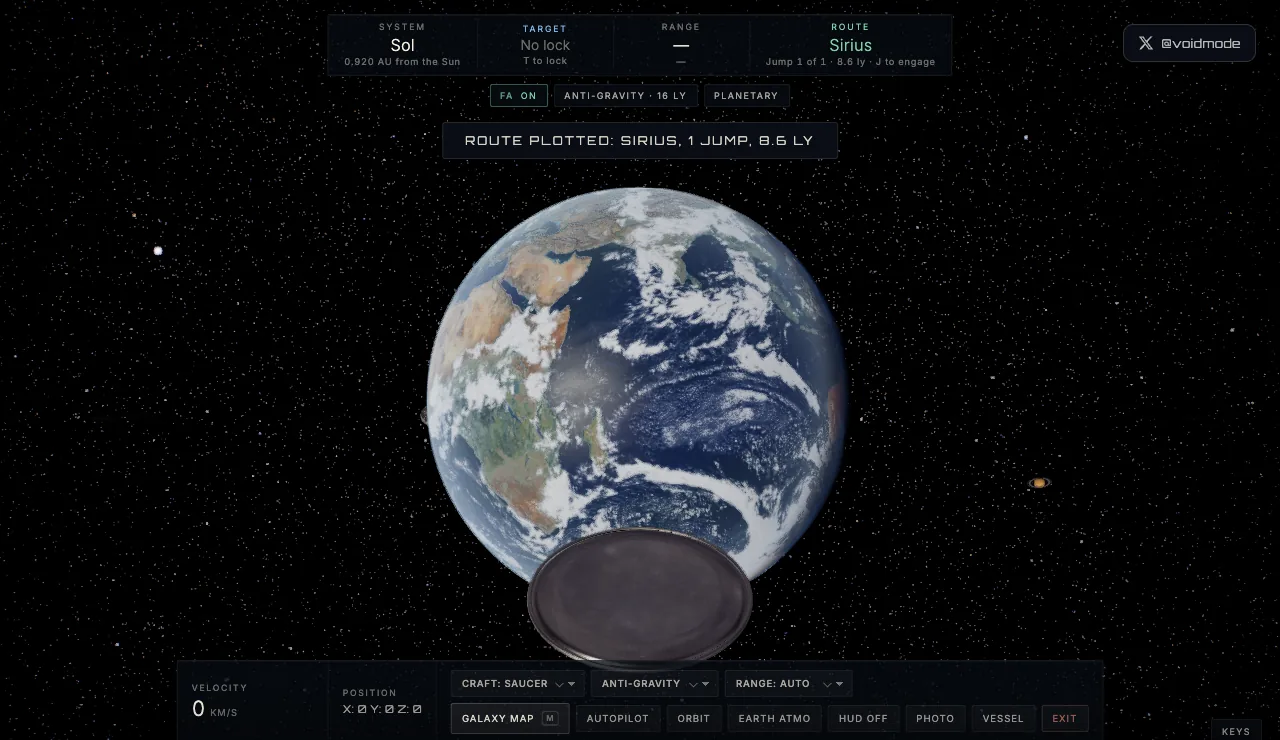Click the red EXIT button
1280x740 pixels.
tap(1064, 718)
